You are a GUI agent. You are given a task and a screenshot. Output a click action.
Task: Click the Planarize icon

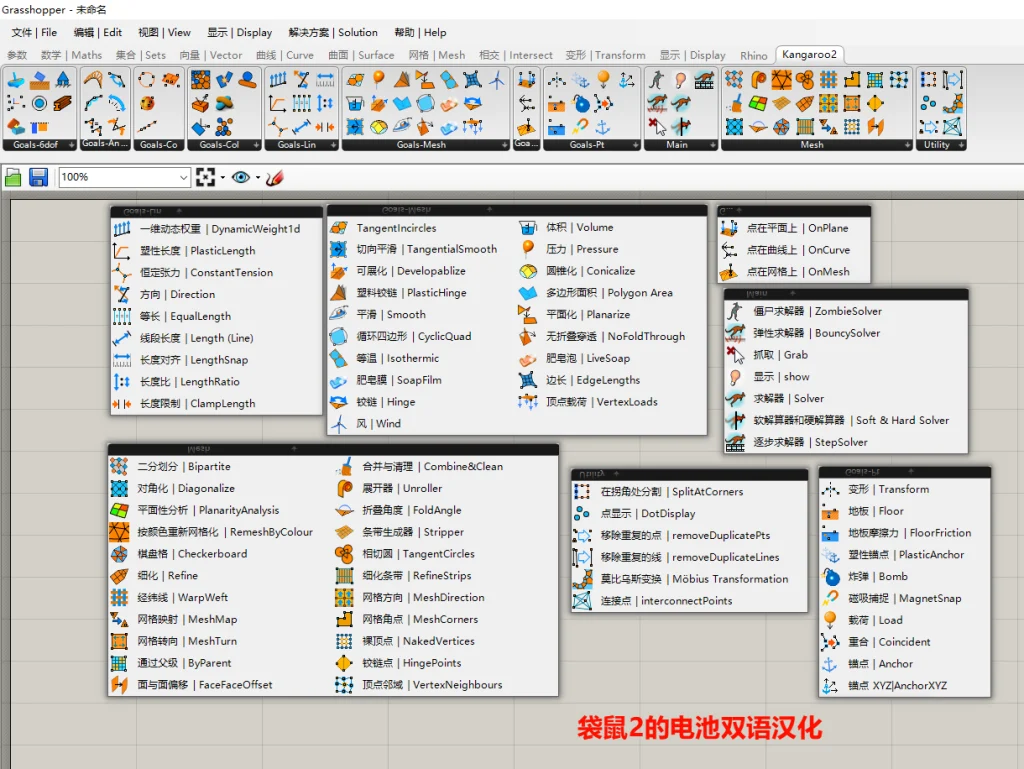528,315
